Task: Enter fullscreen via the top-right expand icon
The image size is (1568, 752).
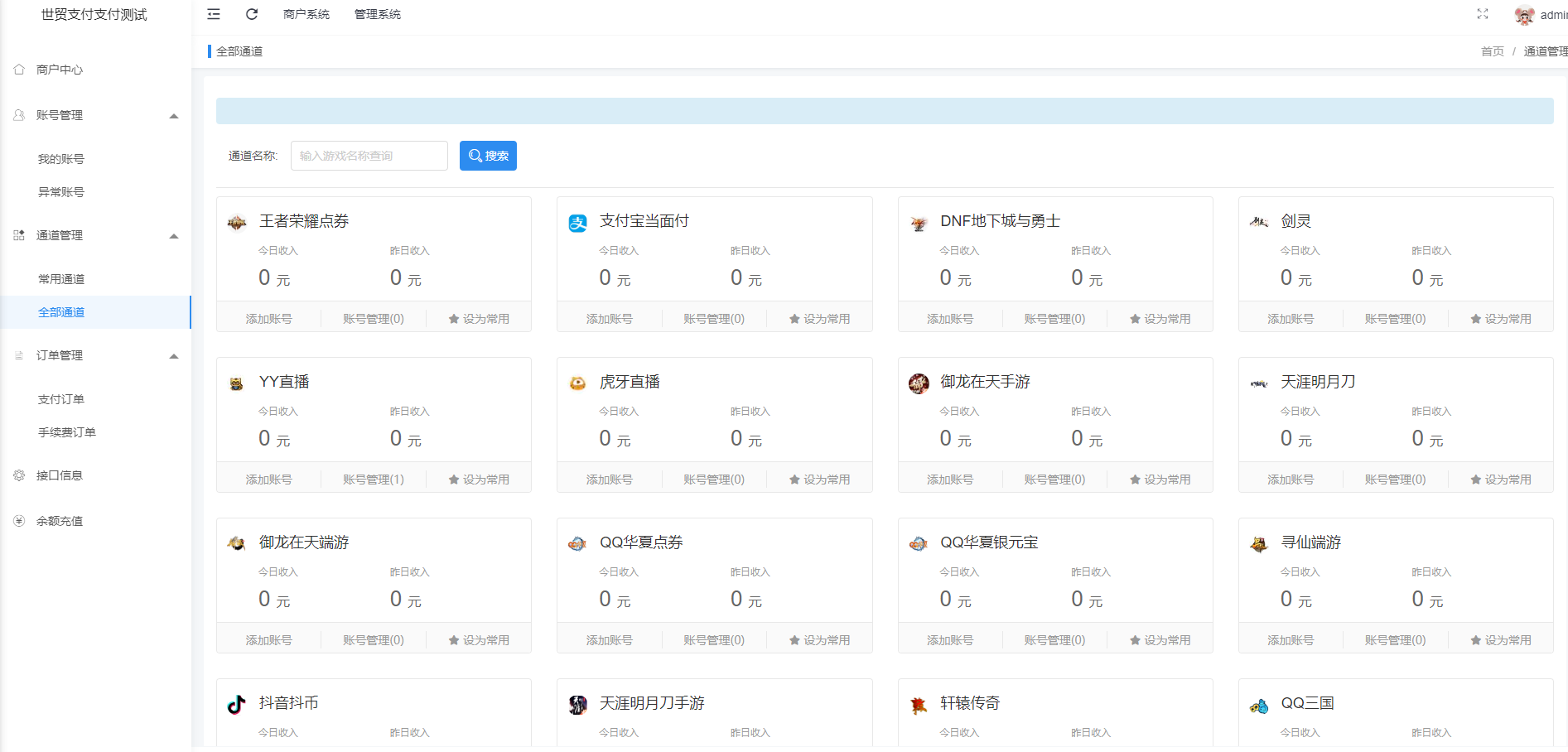Action: [x=1482, y=14]
